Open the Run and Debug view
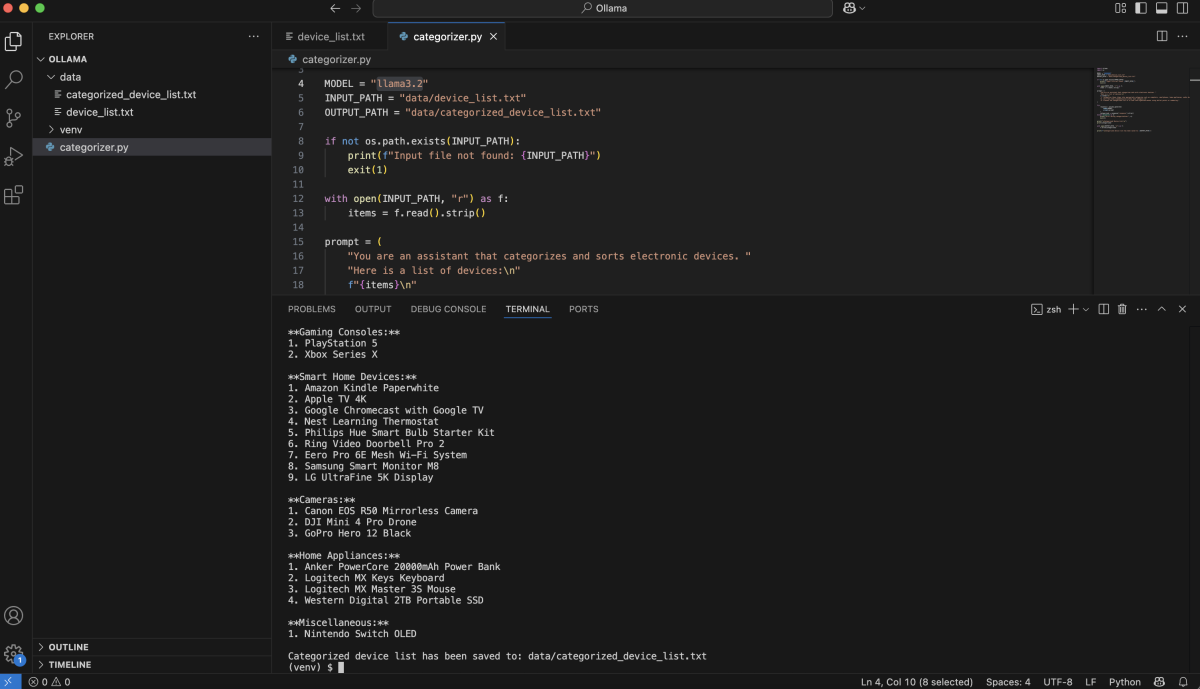 (14, 157)
